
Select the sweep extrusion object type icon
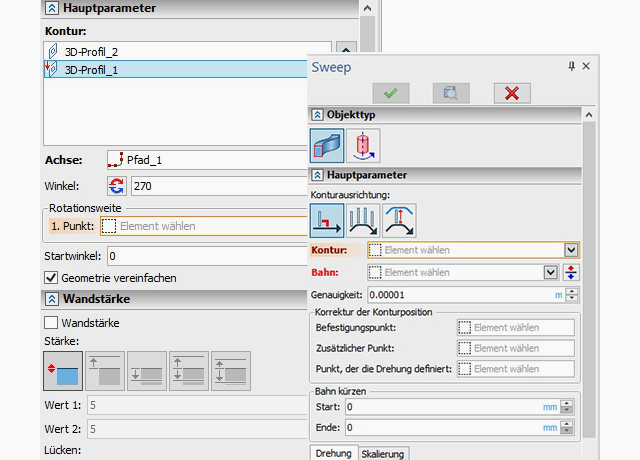(327, 146)
